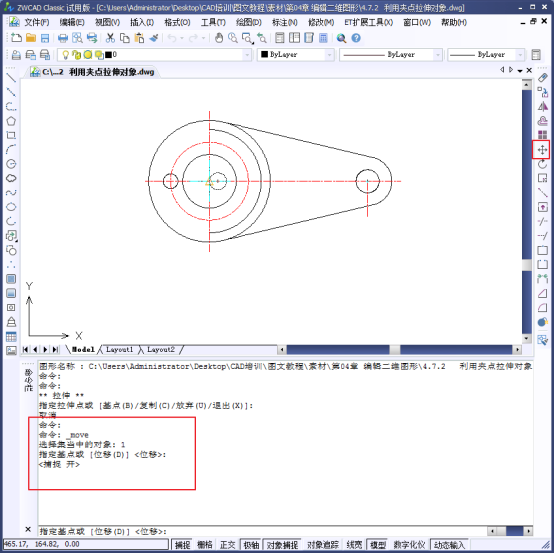Select the Line tool in left toolbar
Screen dimensions: 554x553
(11, 78)
